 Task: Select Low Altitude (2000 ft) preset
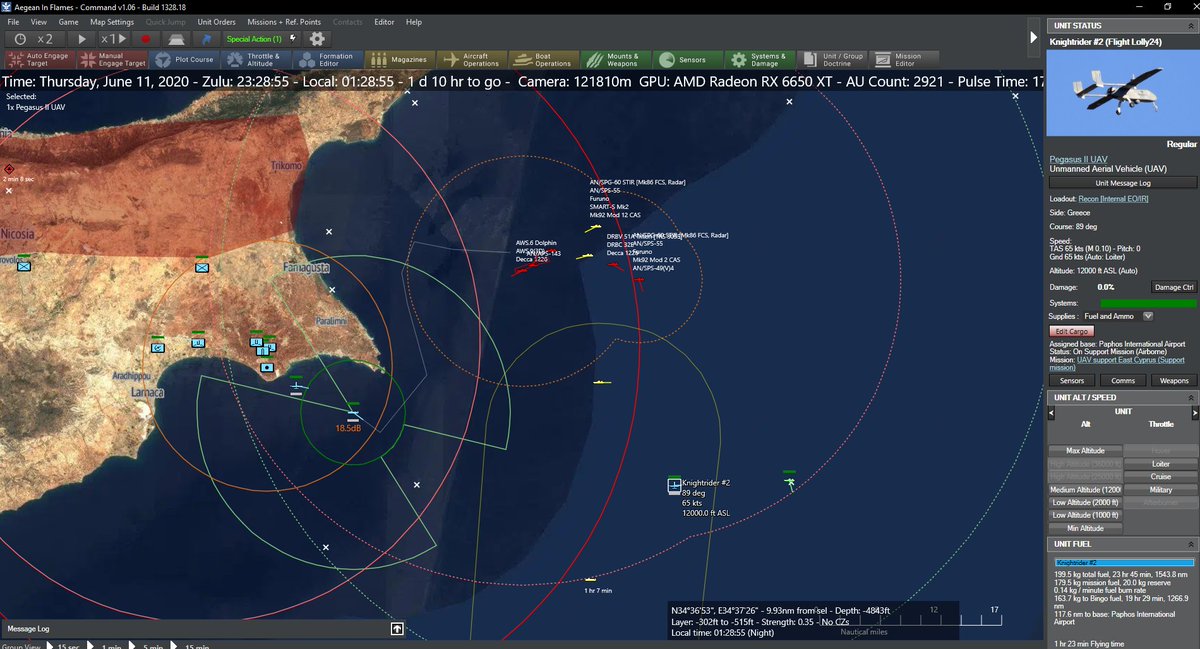pos(1085,502)
